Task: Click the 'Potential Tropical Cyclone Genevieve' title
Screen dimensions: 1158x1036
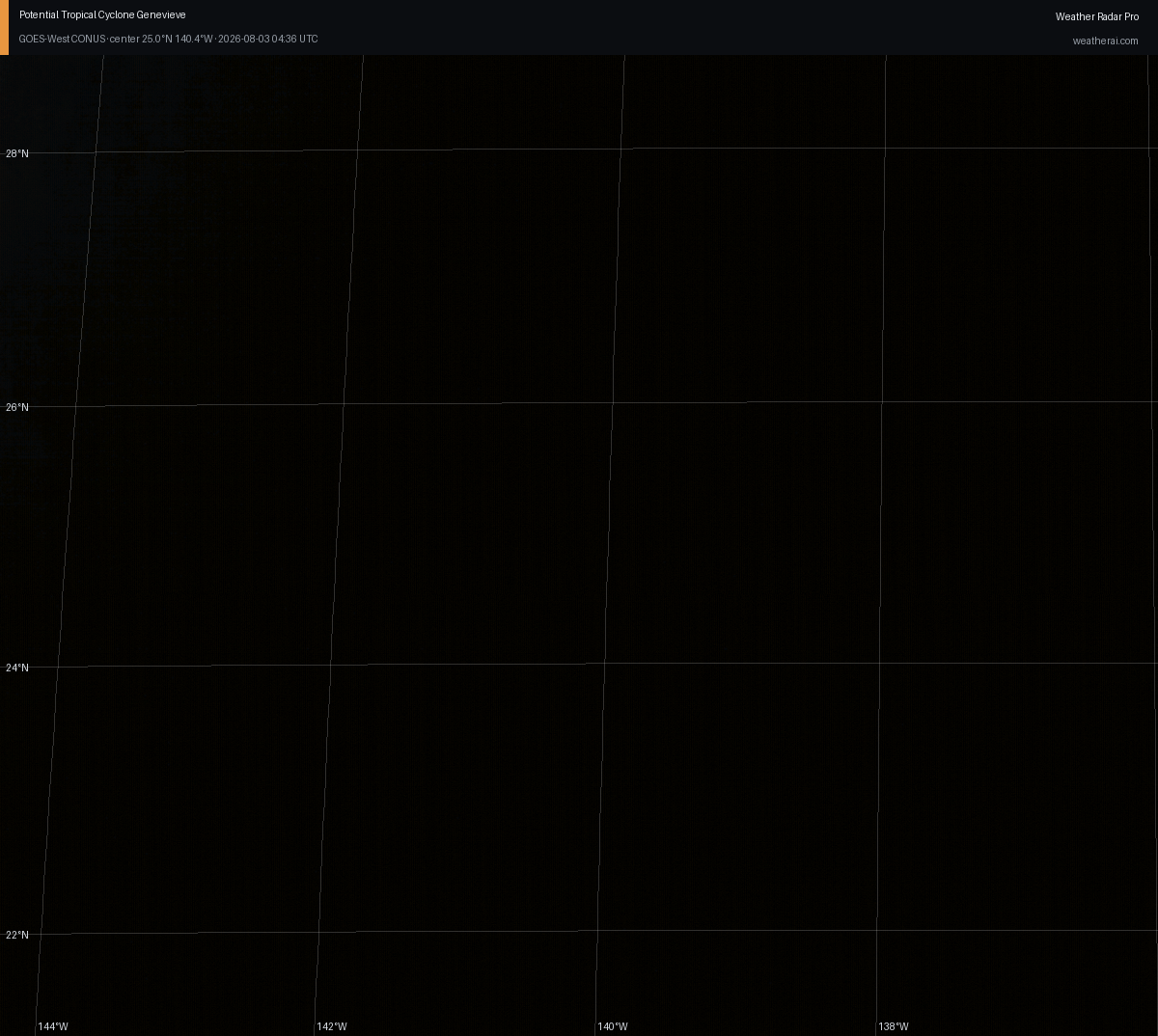Action: (x=102, y=15)
